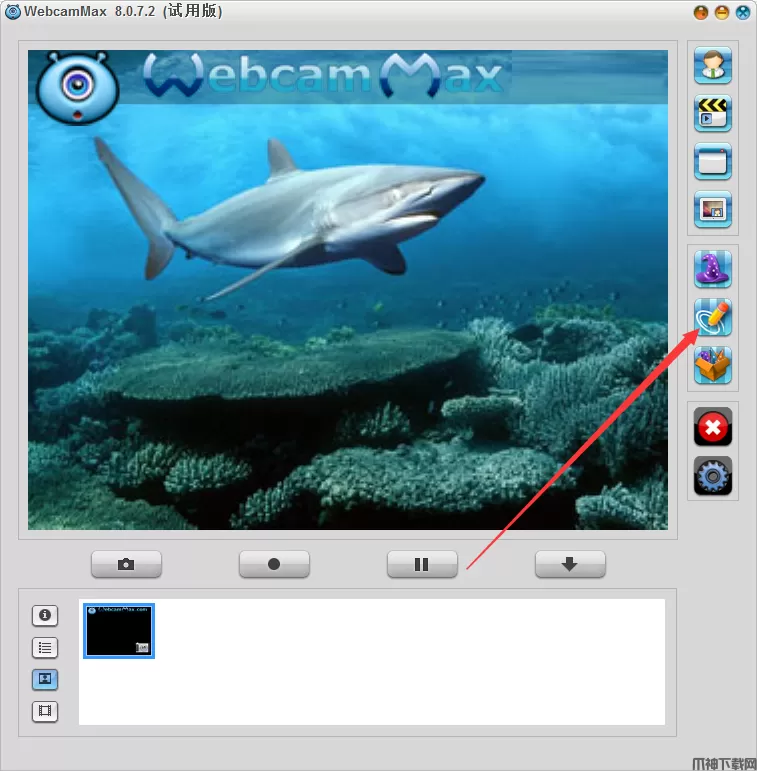Image resolution: width=757 pixels, height=771 pixels.
Task: Open the effects toolbox box icon
Action: pyautogui.click(x=713, y=365)
